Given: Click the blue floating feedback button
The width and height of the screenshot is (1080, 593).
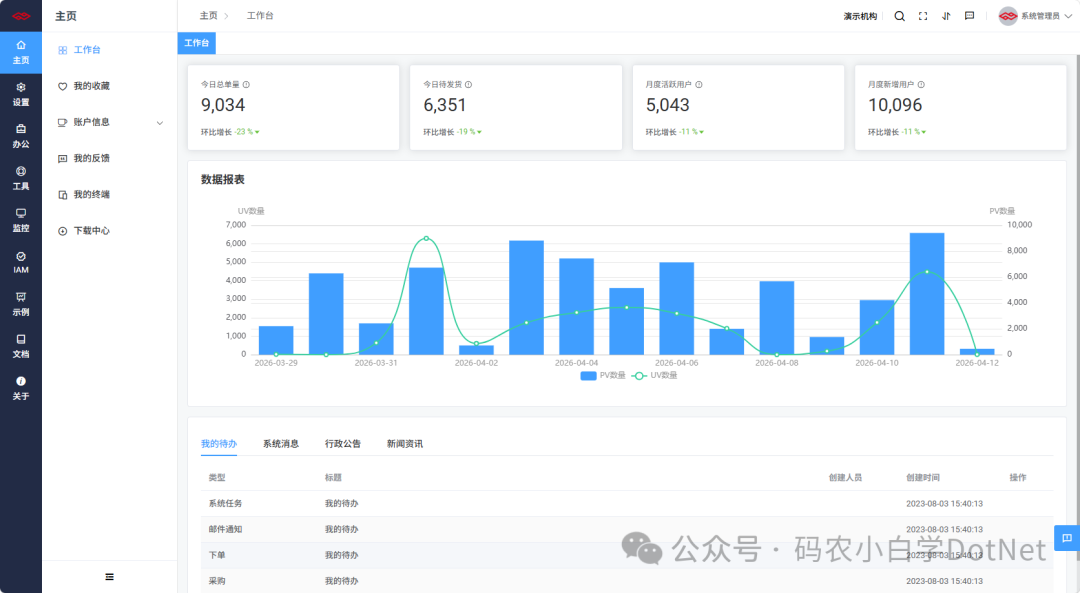Looking at the screenshot, I should coord(1067,538).
